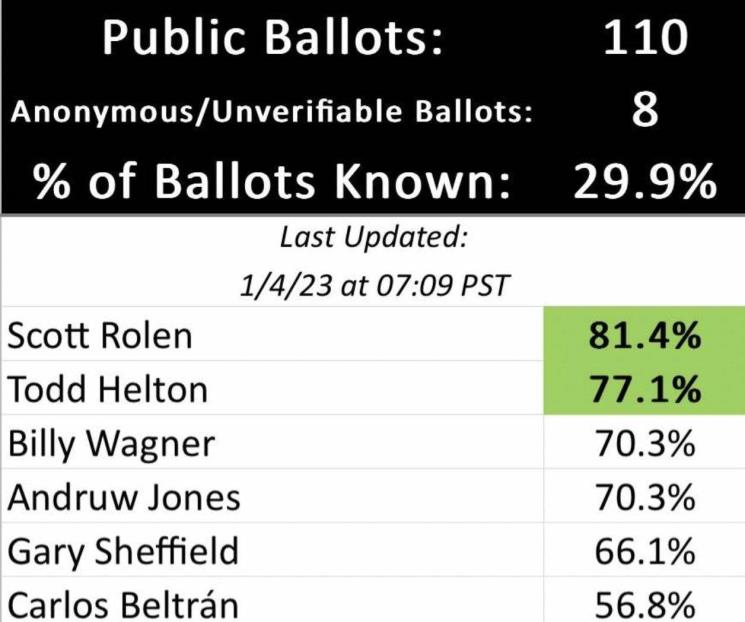Select the 1/4/23 at 07:09 PST timestamp
This screenshot has height=622, width=745.
coord(373,286)
